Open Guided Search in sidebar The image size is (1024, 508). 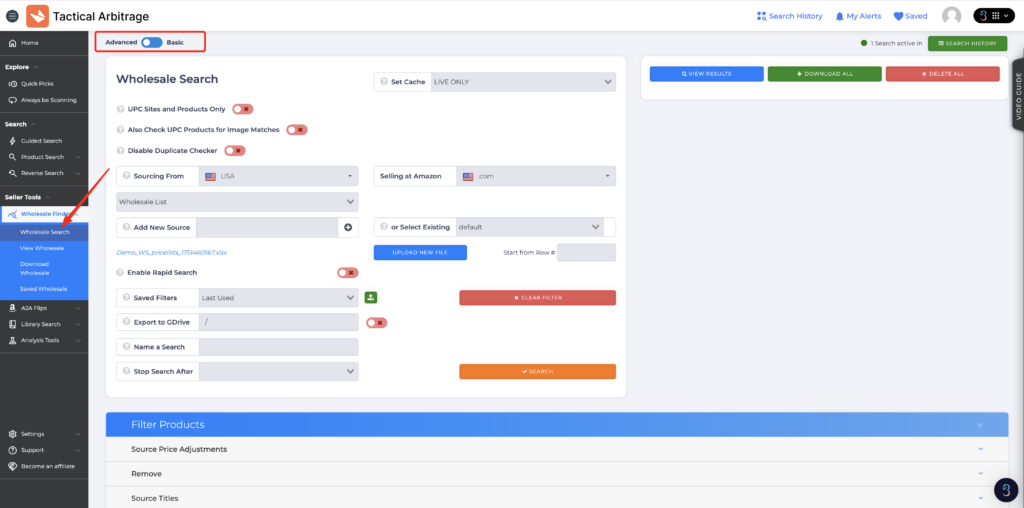pyautogui.click(x=41, y=141)
